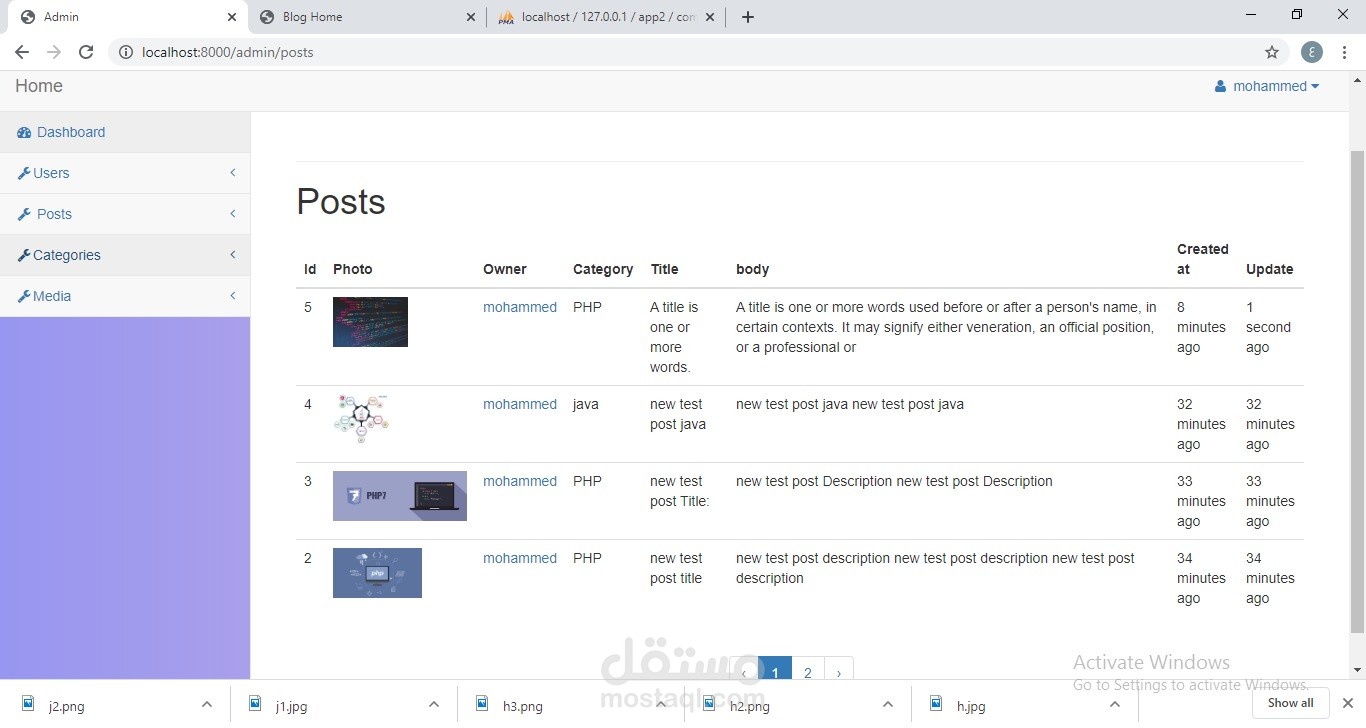Close the Blog Home tab
This screenshot has width=1366, height=728.
pos(471,17)
